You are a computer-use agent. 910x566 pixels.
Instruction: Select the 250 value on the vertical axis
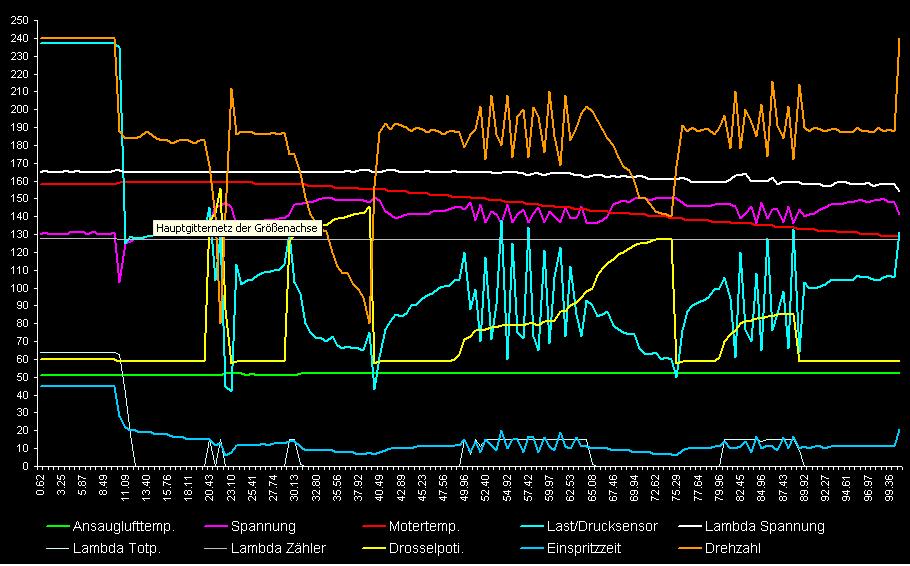click(20, 22)
